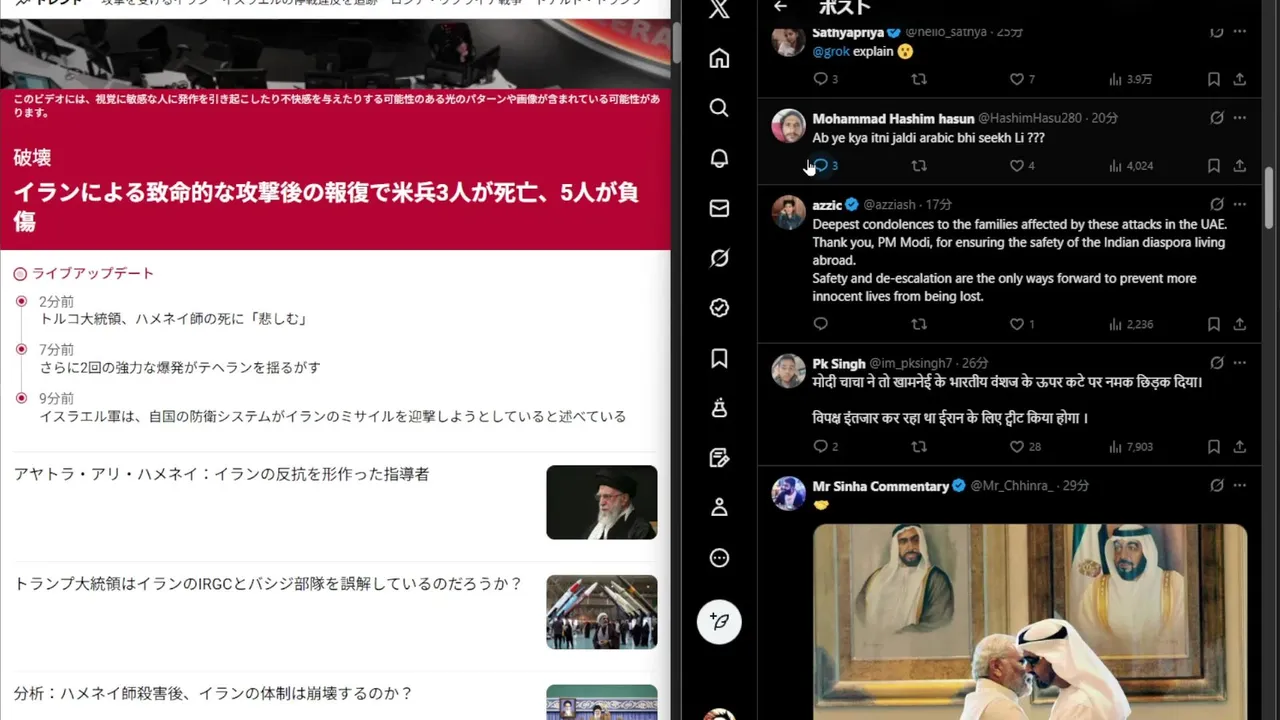Like Sathyapriya's post
This screenshot has width=1280, height=720.
(1017, 79)
